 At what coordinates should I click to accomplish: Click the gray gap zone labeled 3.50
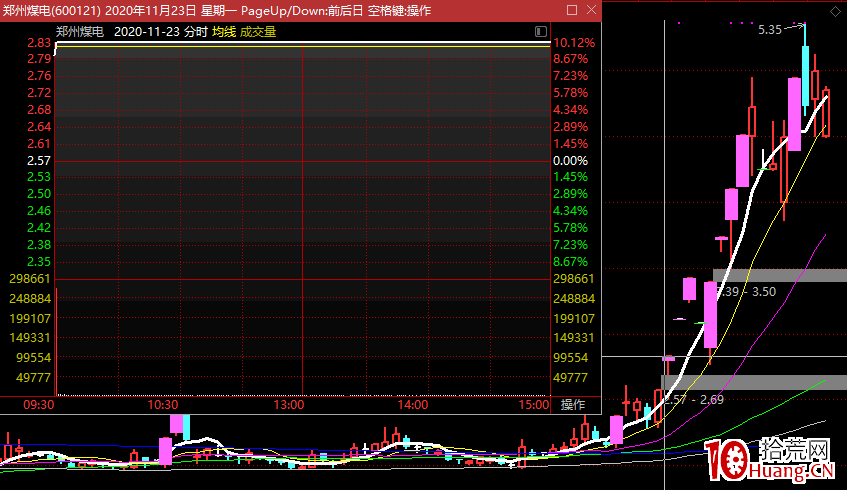point(780,275)
